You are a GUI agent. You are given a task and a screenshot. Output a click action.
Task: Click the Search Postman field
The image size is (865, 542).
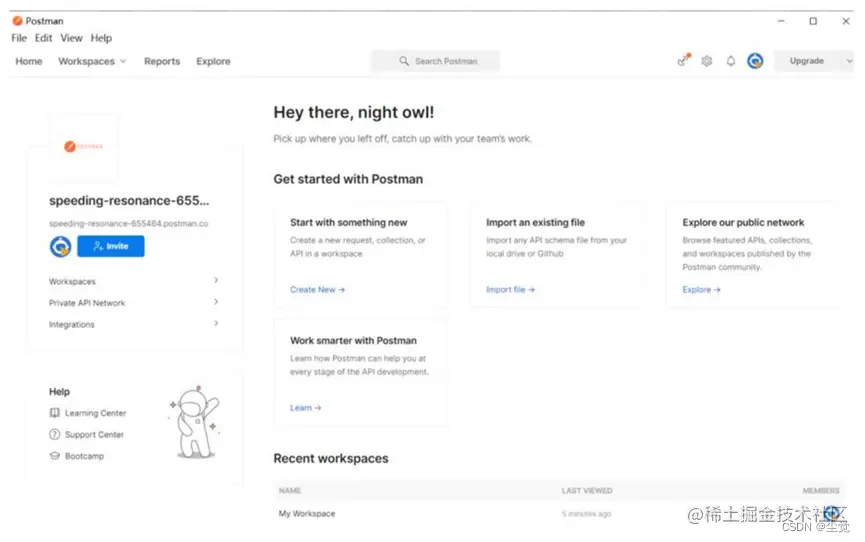pos(436,61)
